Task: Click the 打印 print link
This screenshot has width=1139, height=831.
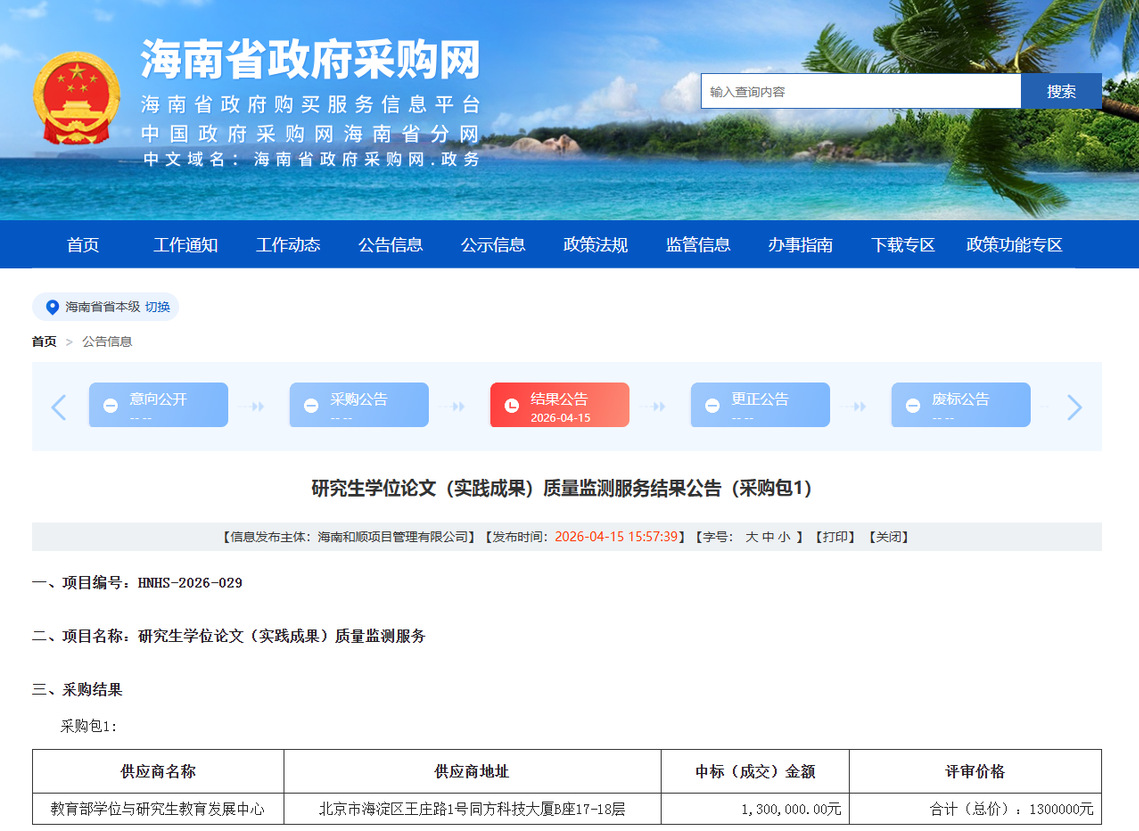Action: point(837,537)
